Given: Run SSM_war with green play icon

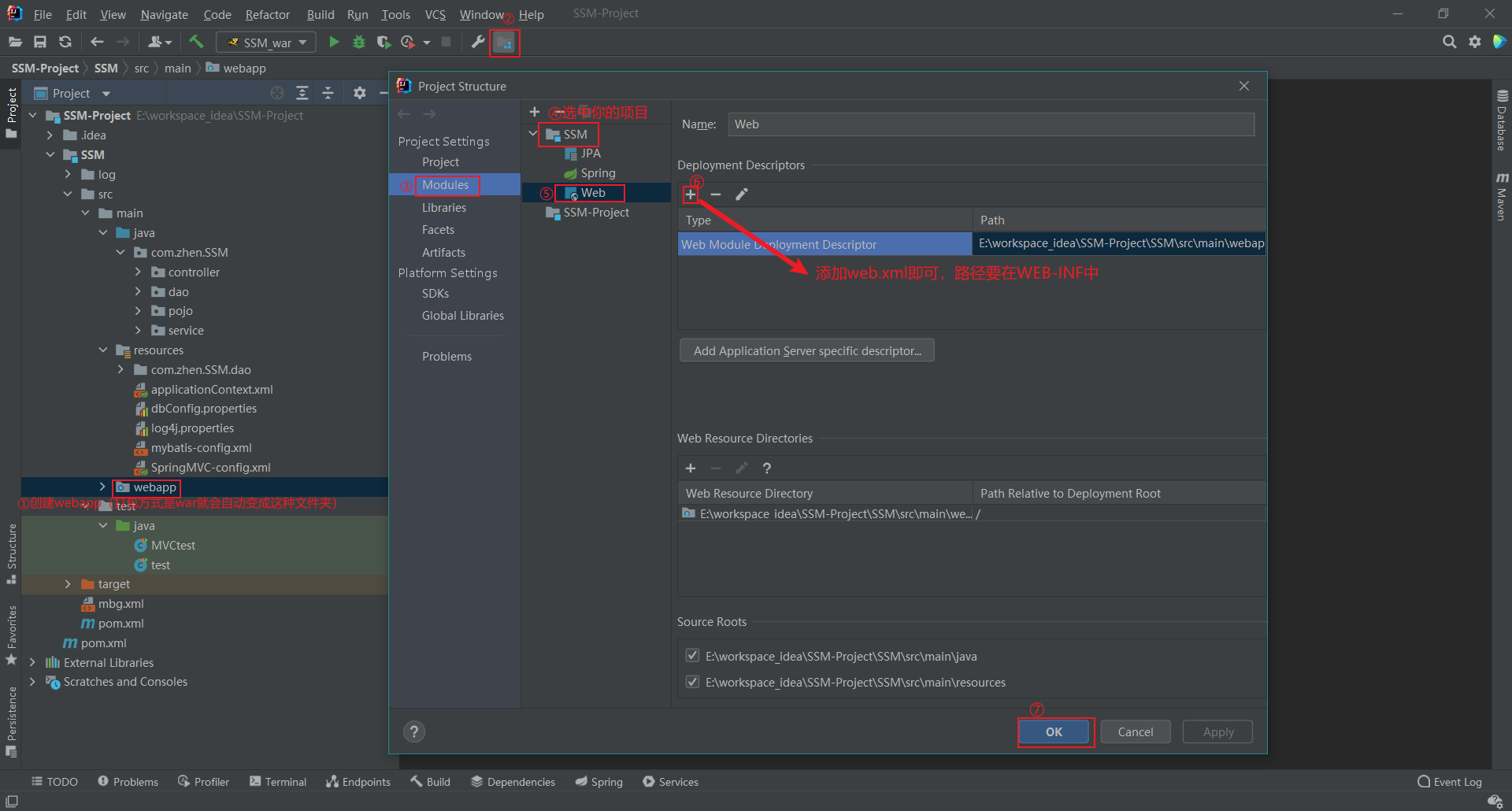Looking at the screenshot, I should [x=334, y=42].
